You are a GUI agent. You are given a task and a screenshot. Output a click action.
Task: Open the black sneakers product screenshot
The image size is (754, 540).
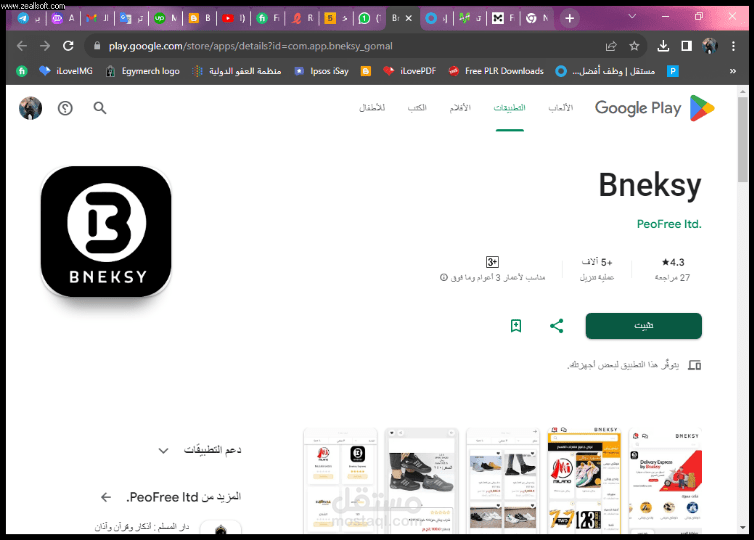tap(422, 480)
